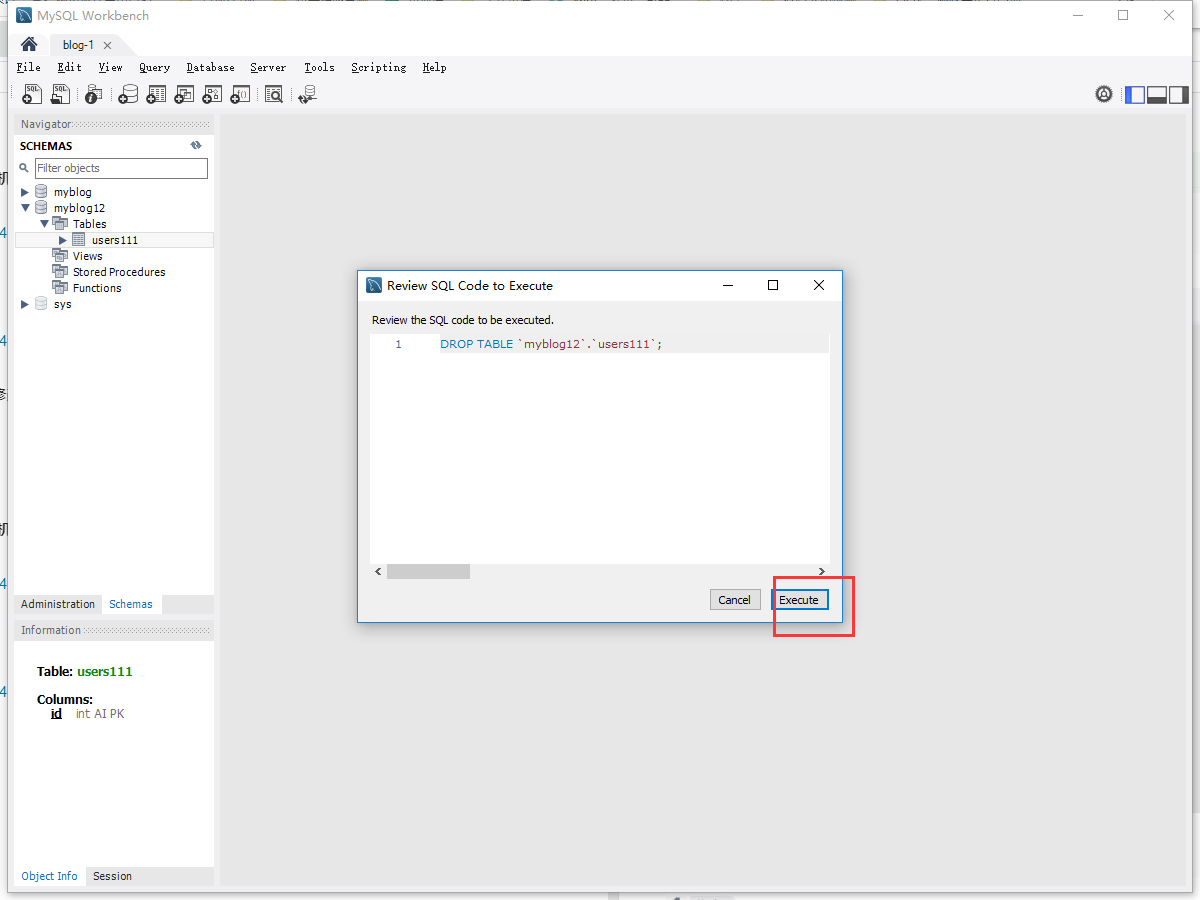Select the myblog12 schema name
The width and height of the screenshot is (1200, 900).
click(79, 208)
